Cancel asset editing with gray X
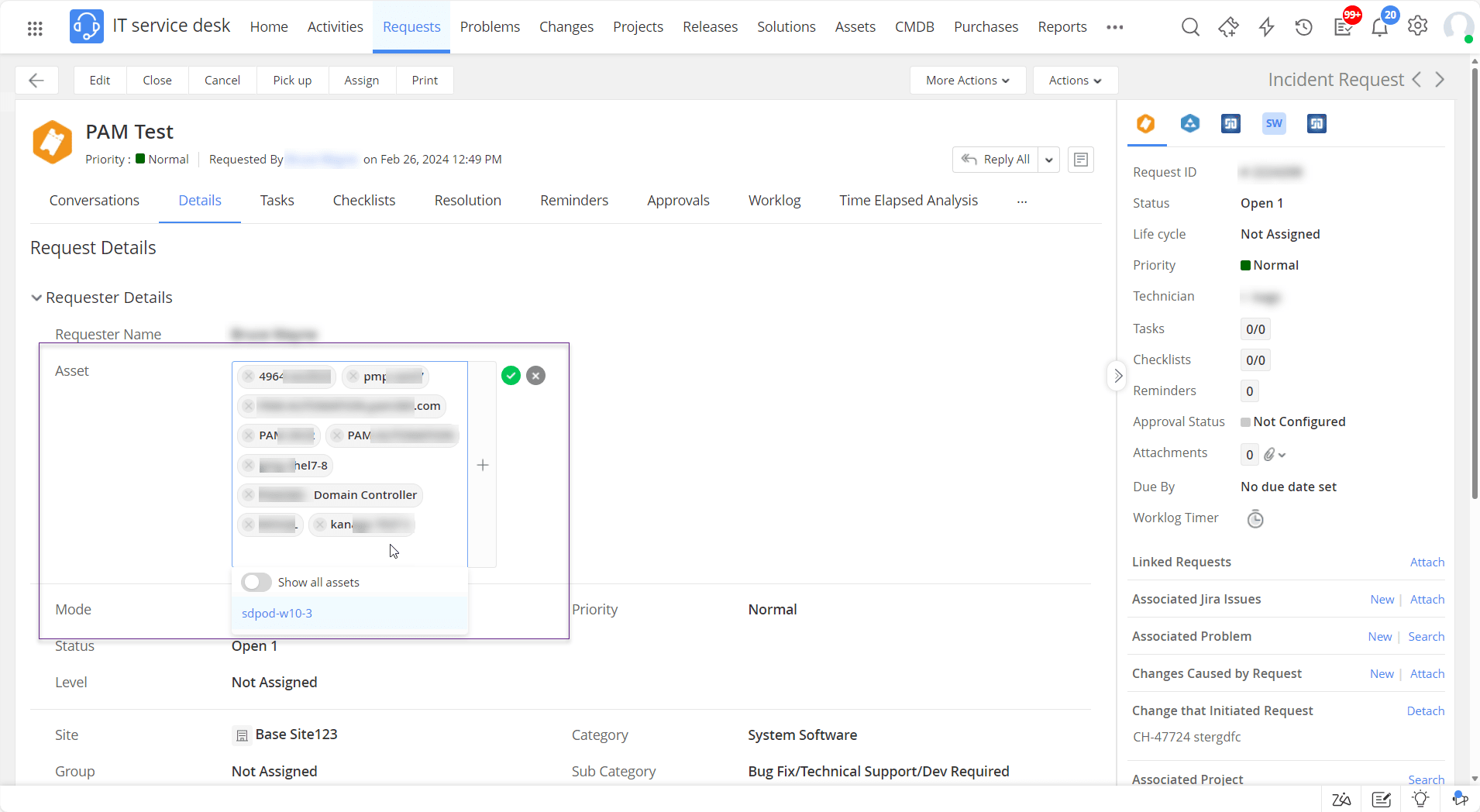 [x=535, y=376]
